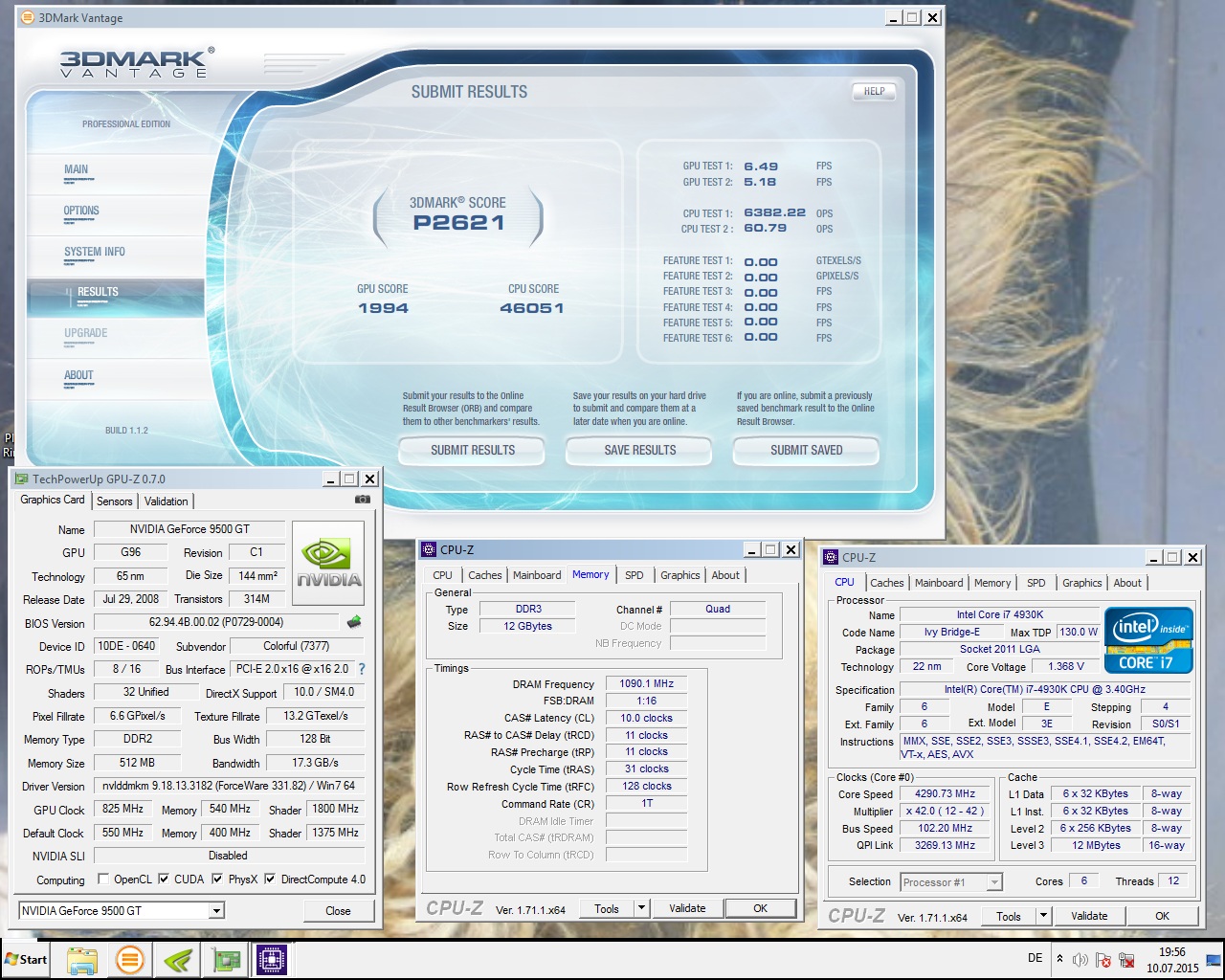Screen dimensions: 1225x980
Task: Click the GPU name field NVIDIA GeForce 9500 GT
Action: pos(189,529)
